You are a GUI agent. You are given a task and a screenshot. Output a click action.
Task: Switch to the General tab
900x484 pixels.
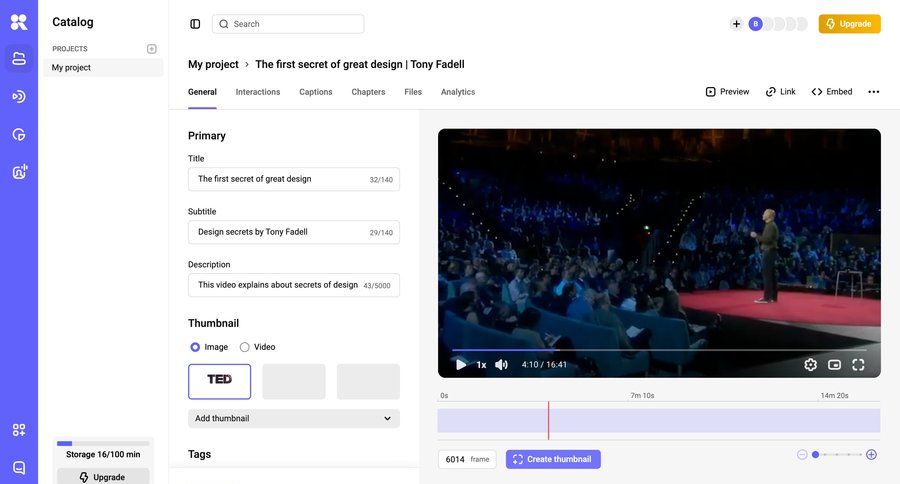click(202, 92)
